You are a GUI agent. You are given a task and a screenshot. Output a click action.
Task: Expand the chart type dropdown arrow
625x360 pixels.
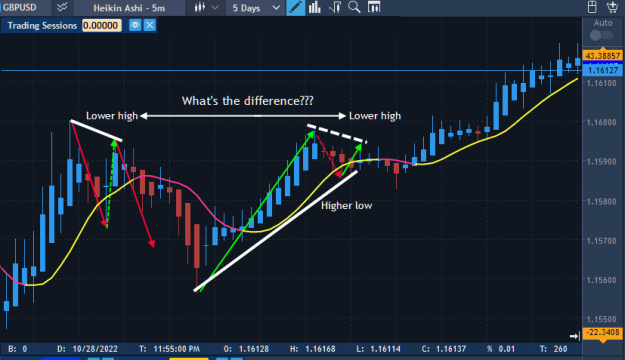pos(215,8)
